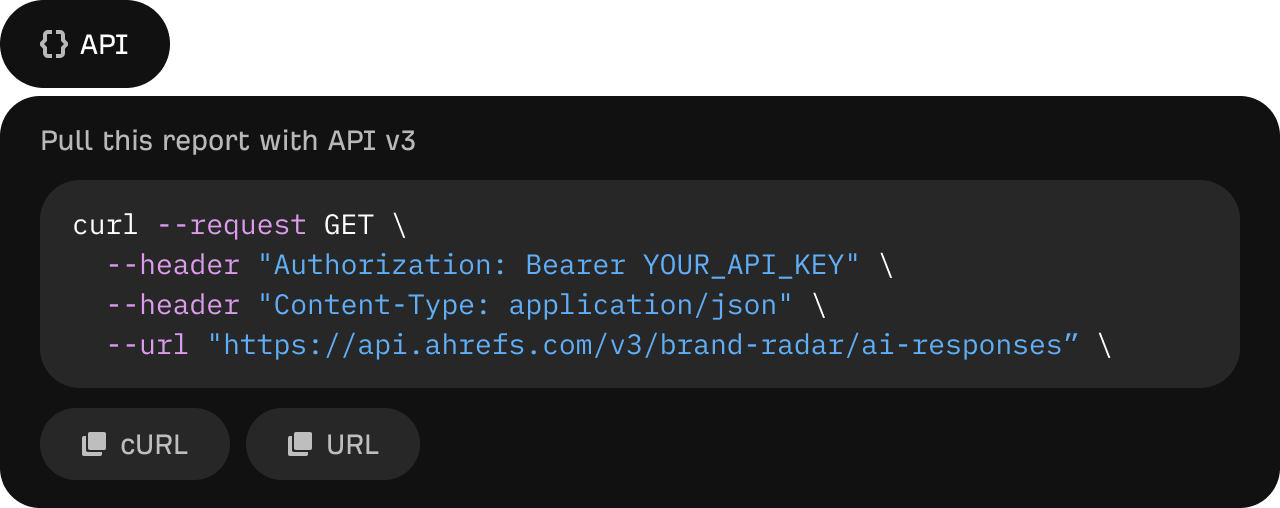Click the trailing backslash after the URL line

(1104, 345)
